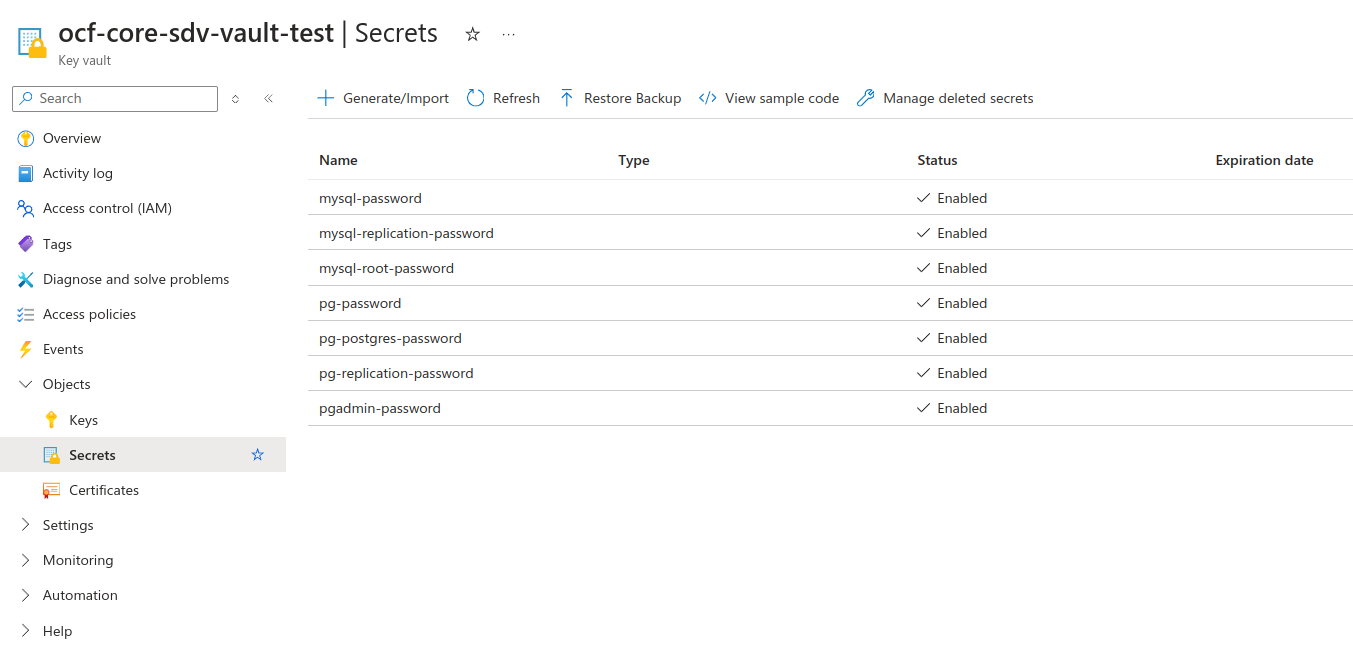Pin the vault page using header star

point(473,34)
